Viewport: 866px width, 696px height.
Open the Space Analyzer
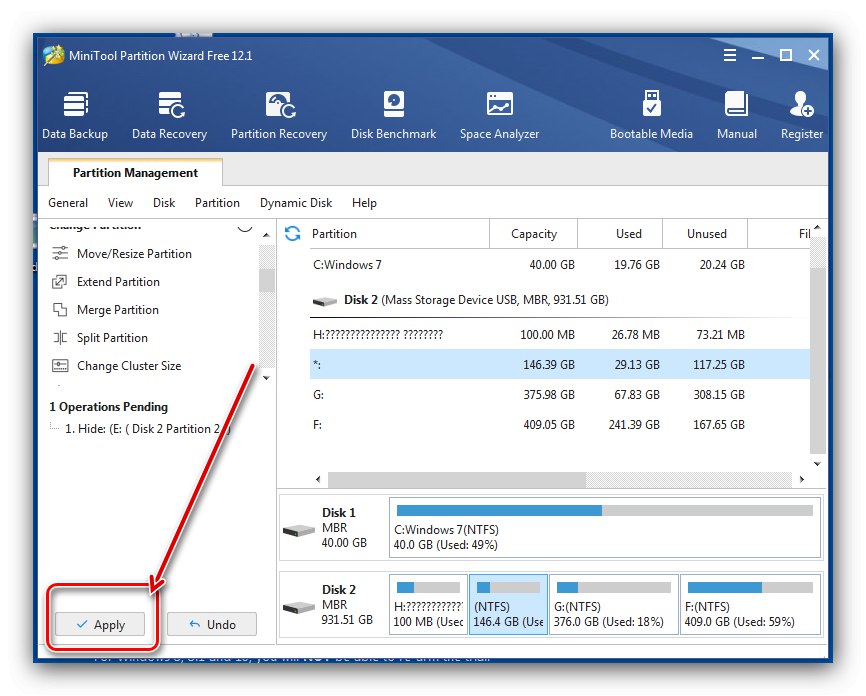499,115
